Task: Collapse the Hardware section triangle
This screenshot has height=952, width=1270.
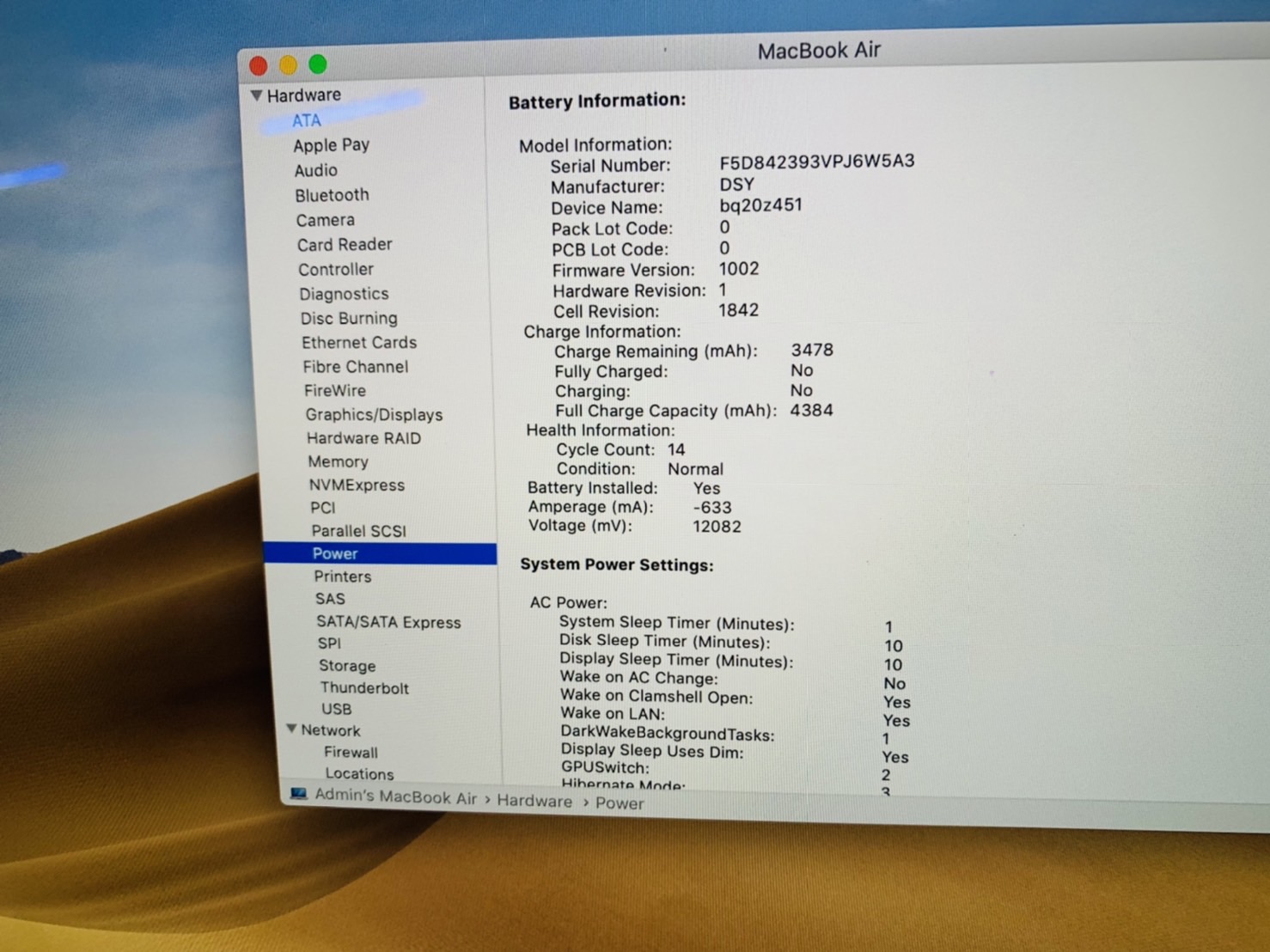Action: 256,95
